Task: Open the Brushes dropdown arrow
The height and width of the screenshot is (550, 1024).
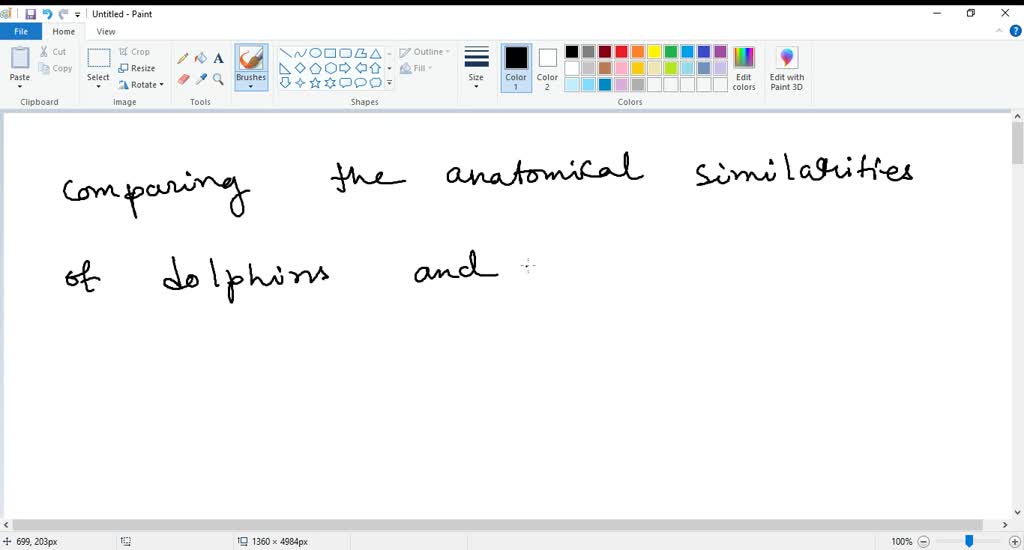Action: pos(251,87)
